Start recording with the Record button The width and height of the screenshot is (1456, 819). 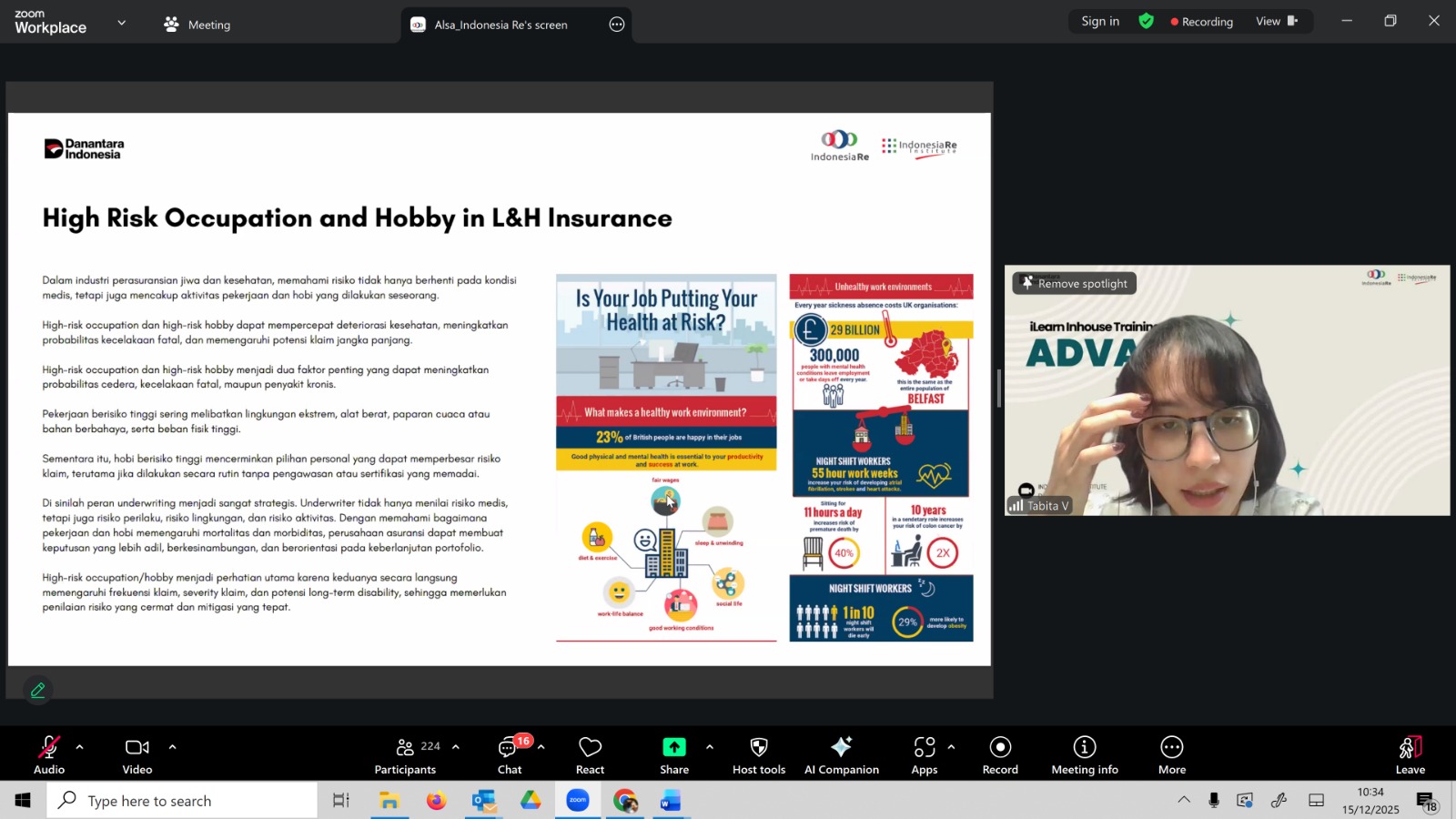pos(1000,755)
